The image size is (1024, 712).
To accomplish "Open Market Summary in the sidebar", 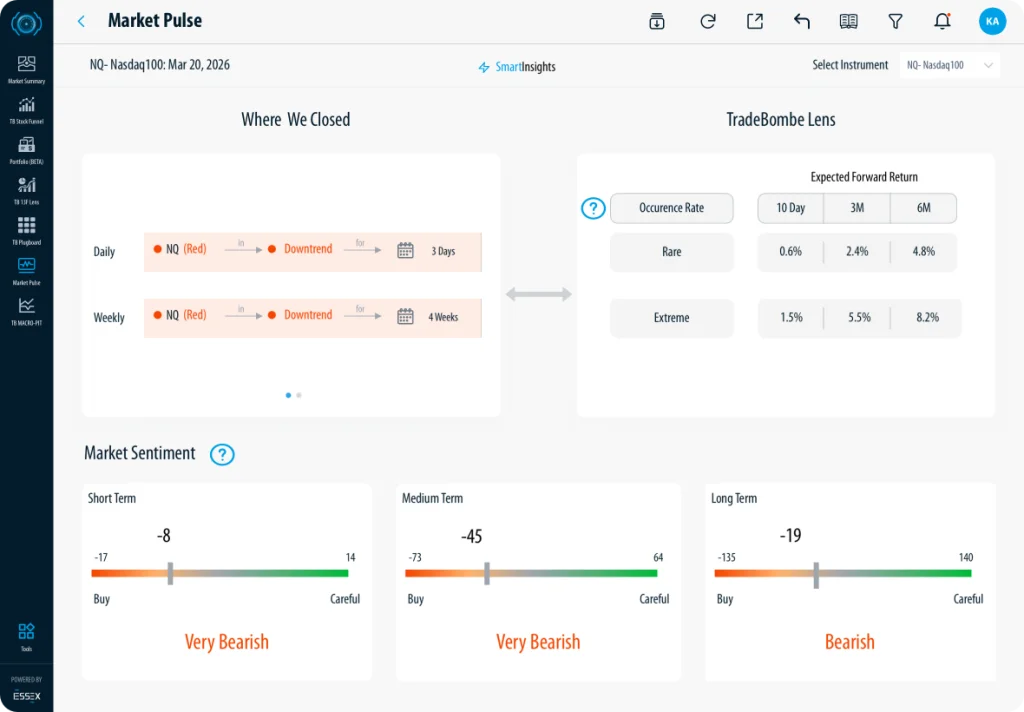I will 26,68.
